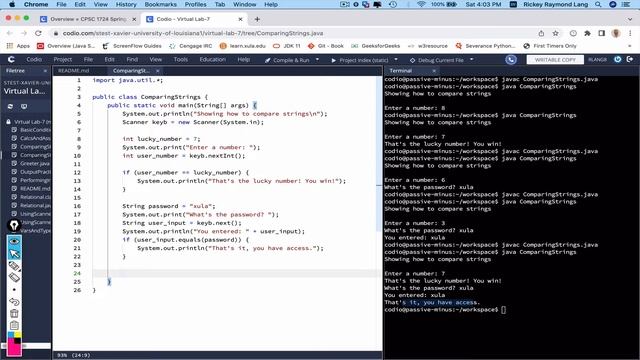Click the undo arrow in overlay toolbar
This screenshot has height=360, width=640.
click(14, 302)
